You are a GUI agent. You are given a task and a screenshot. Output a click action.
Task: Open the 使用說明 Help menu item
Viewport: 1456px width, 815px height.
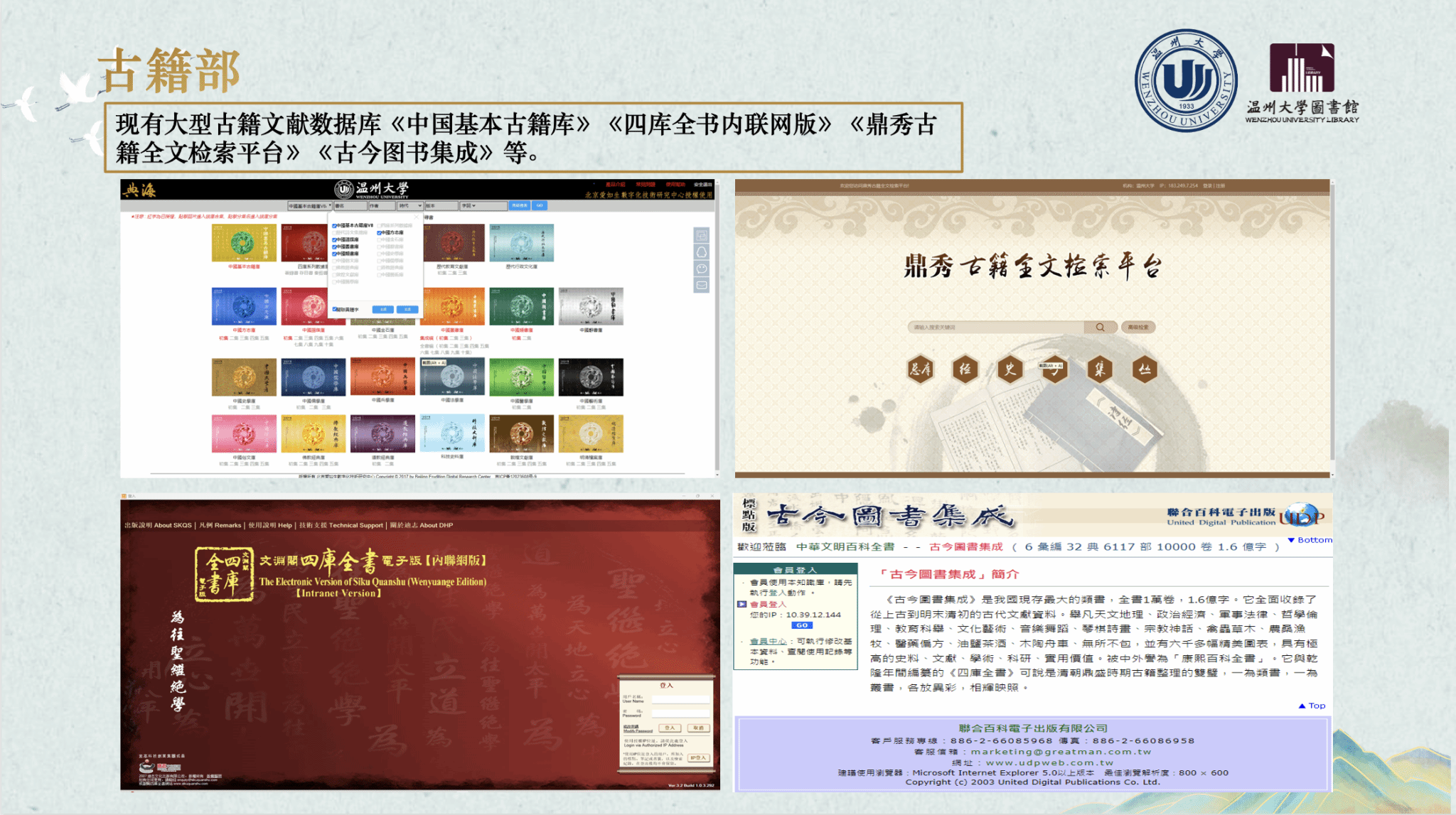click(x=270, y=525)
